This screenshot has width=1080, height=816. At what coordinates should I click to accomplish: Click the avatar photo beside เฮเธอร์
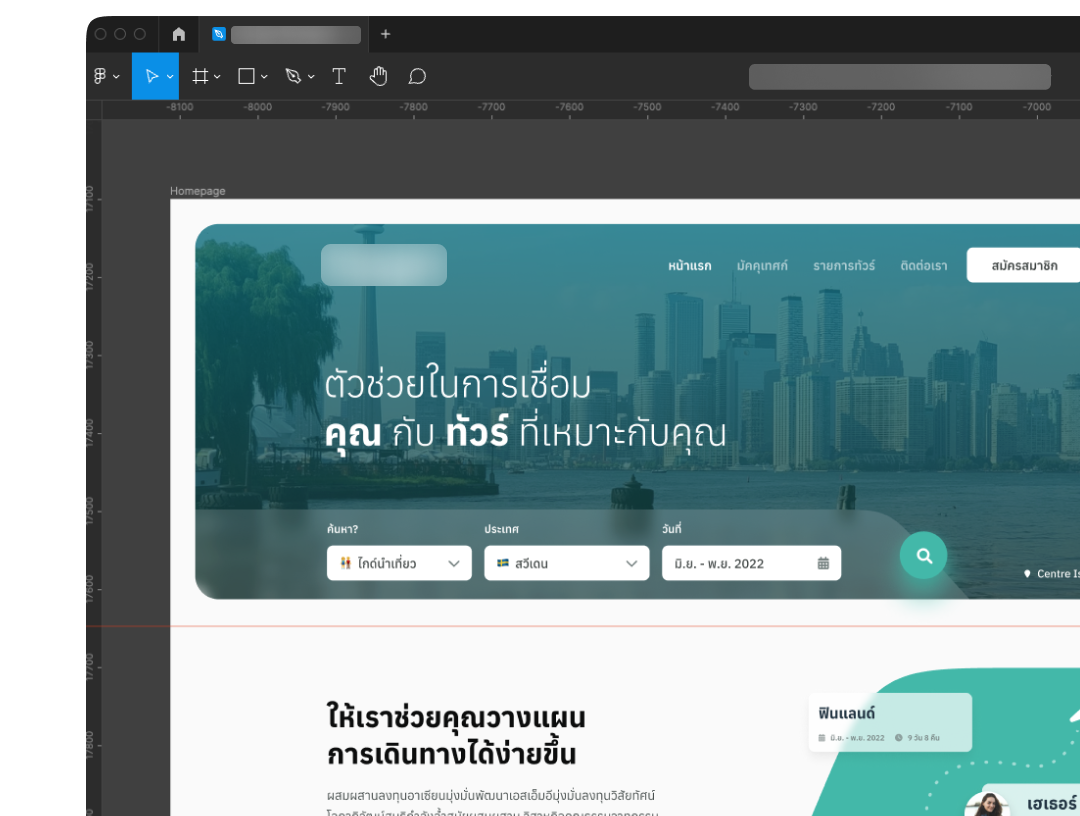pyautogui.click(x=989, y=805)
